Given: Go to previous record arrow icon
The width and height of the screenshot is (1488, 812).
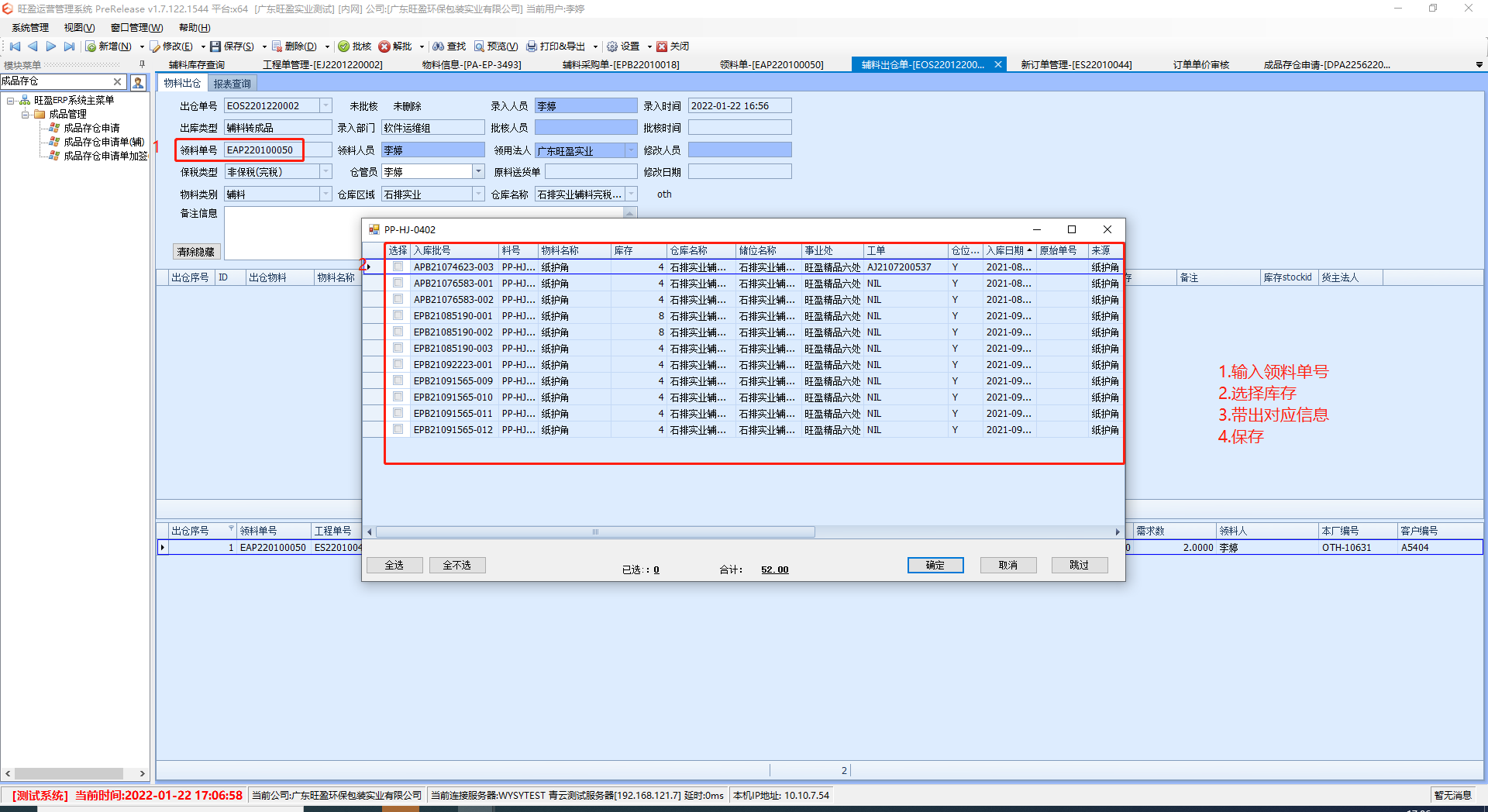Looking at the screenshot, I should 33,46.
